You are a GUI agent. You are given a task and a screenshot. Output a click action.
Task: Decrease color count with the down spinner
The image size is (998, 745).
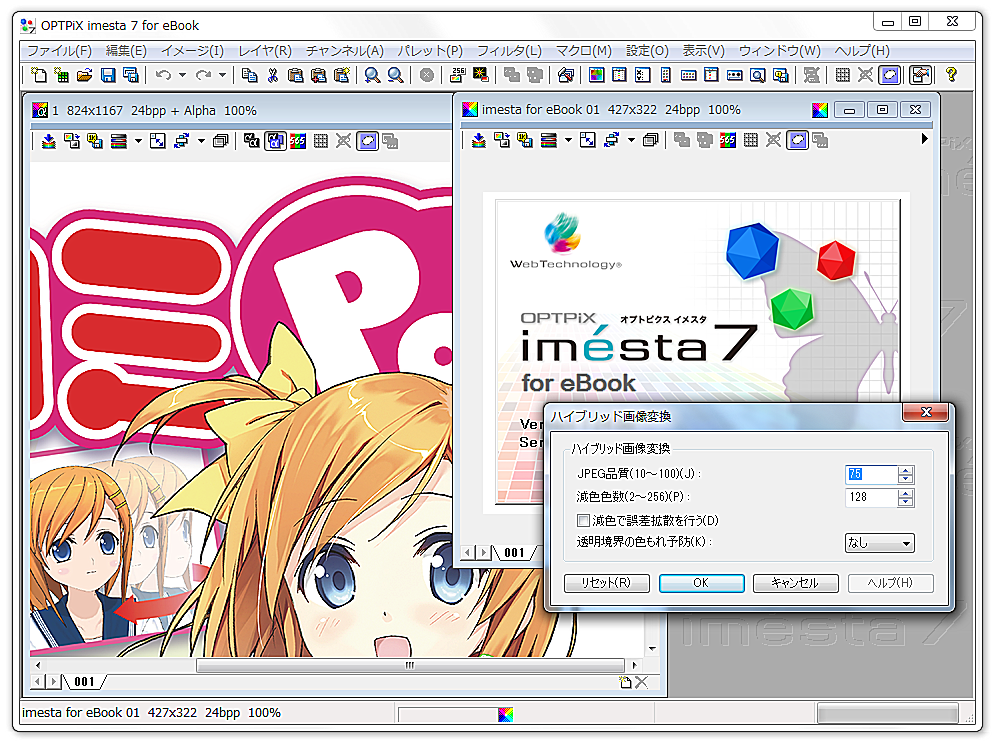click(906, 503)
